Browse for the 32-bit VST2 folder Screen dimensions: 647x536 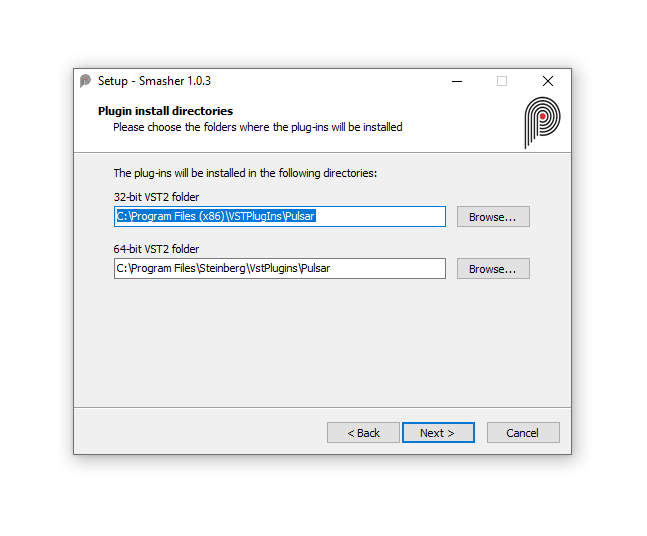point(493,217)
